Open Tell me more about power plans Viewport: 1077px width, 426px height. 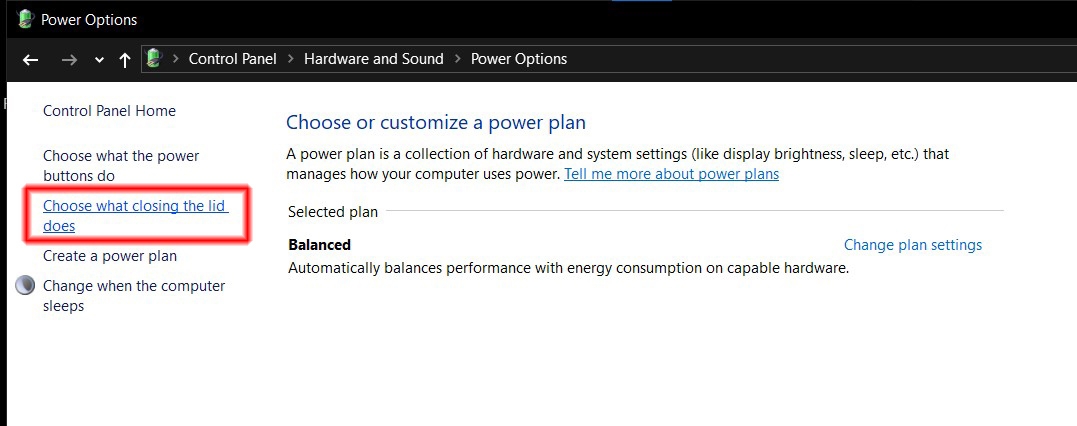coord(672,174)
